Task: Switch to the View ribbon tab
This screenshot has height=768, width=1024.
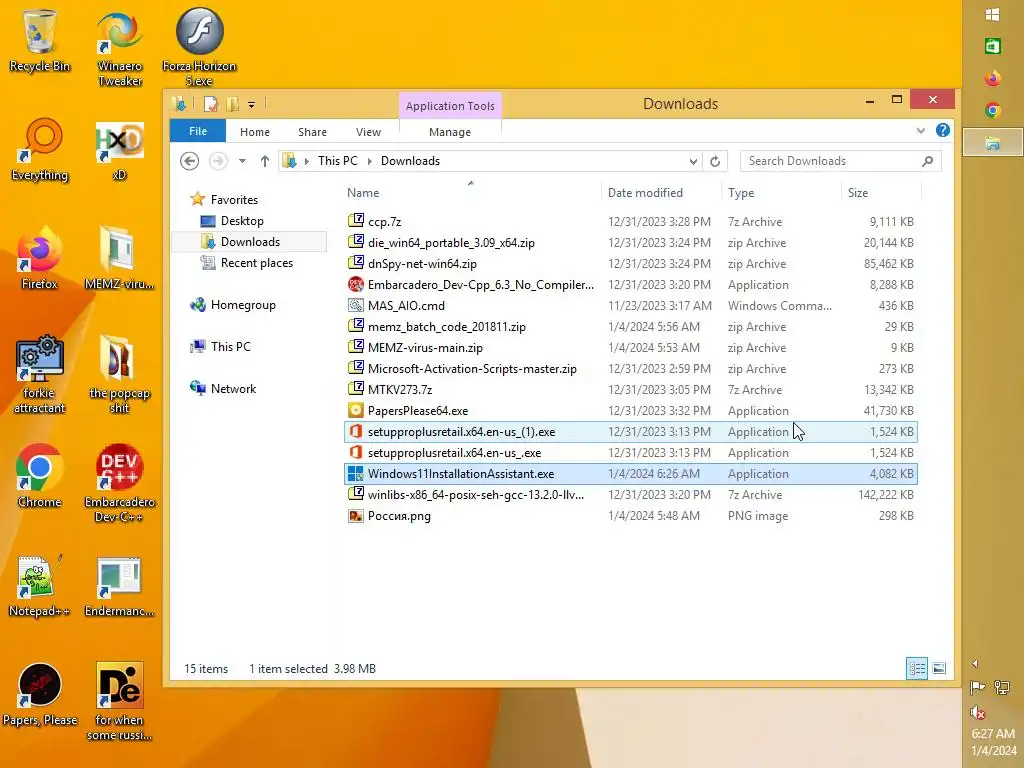Action: (368, 132)
